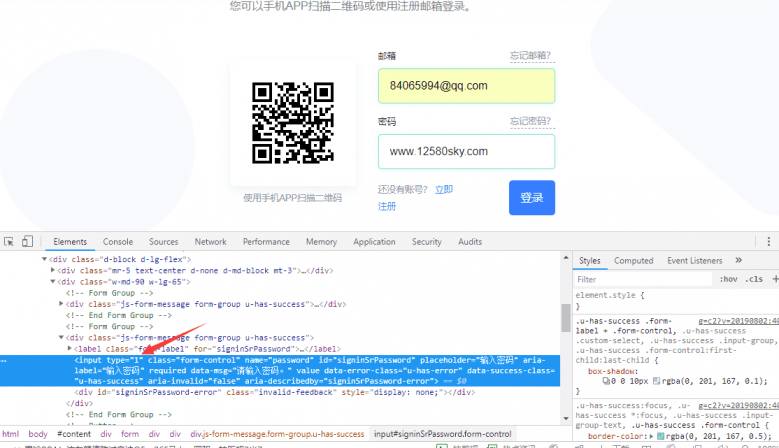Collapse the w-md-90 w-lg-65 div node

(x=53, y=282)
